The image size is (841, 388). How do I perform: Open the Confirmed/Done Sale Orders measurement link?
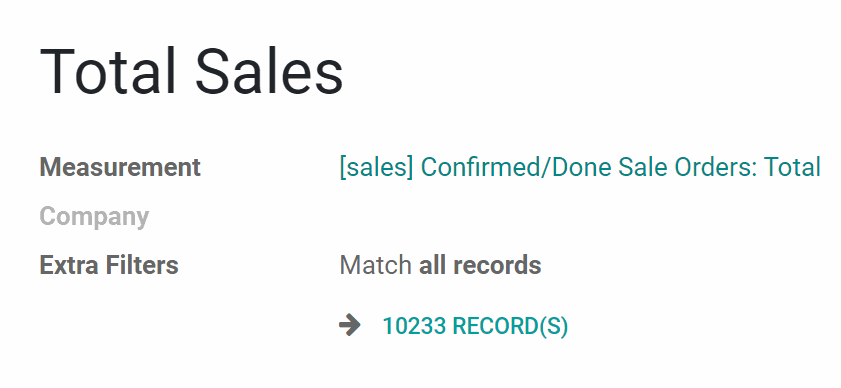pos(580,167)
